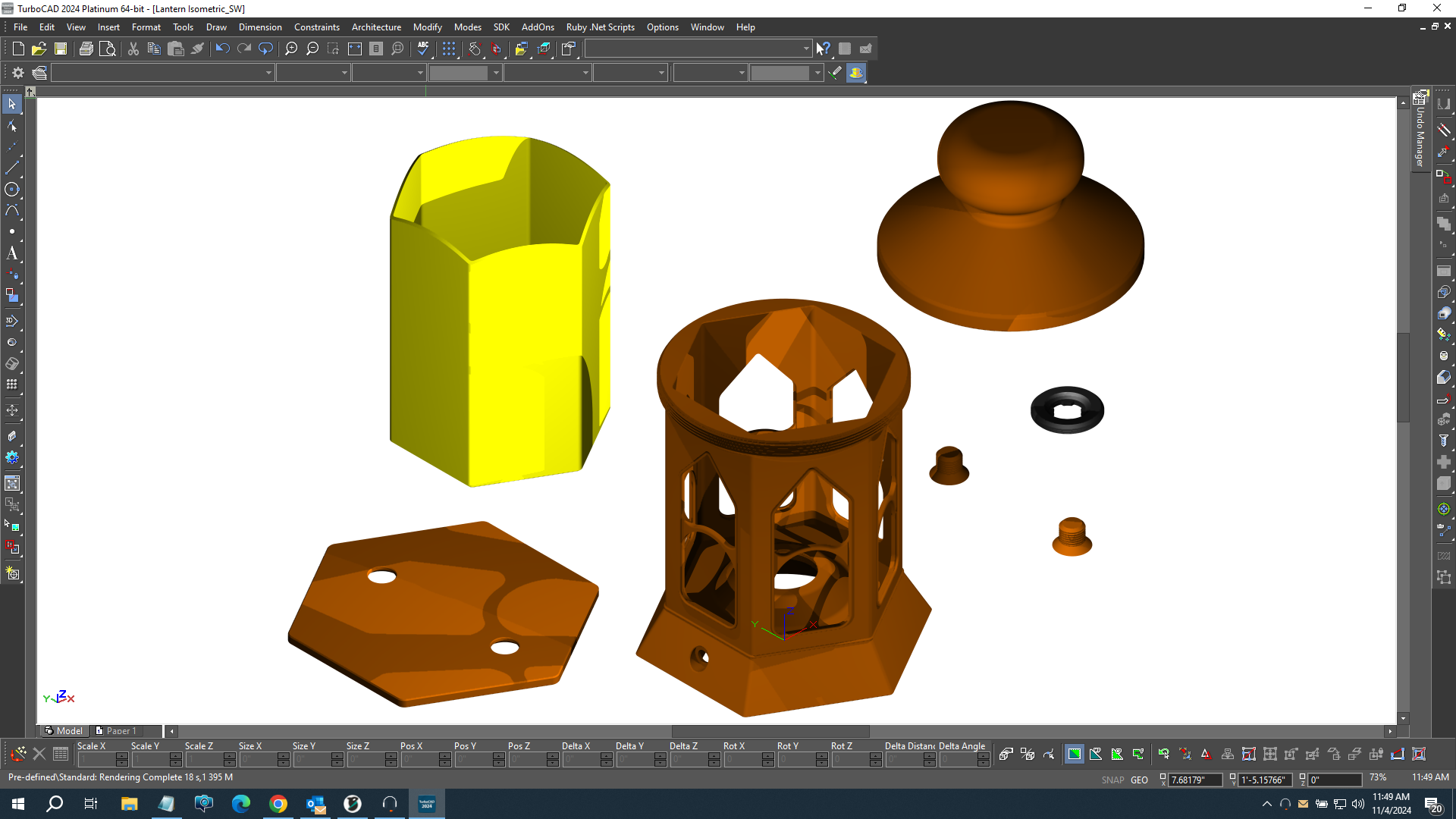Image resolution: width=1456 pixels, height=819 pixels.
Task: Toggle the highlighted render-mode button
Action: coord(1074,754)
